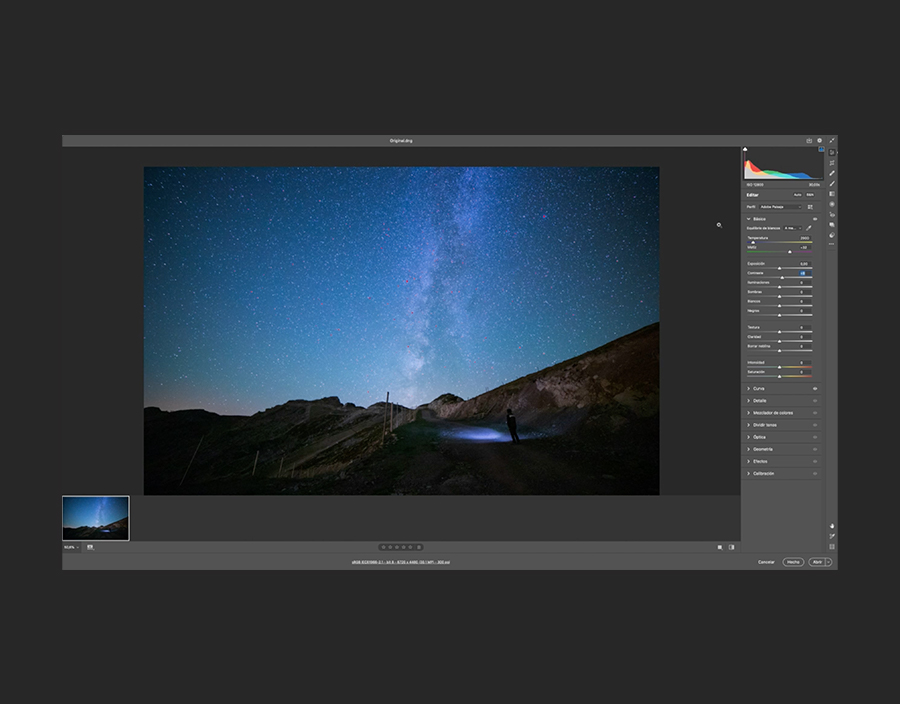Select the Spot Removal tool
Screen dimensions: 900x704
[832, 173]
